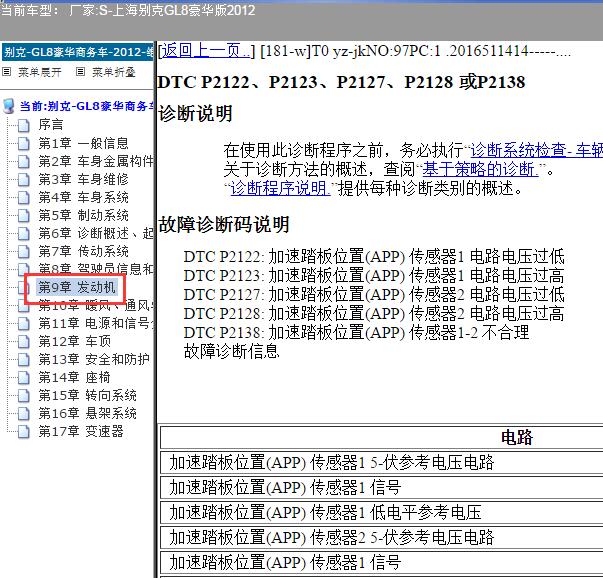Open the 诊断程序说明 link

coord(280,188)
